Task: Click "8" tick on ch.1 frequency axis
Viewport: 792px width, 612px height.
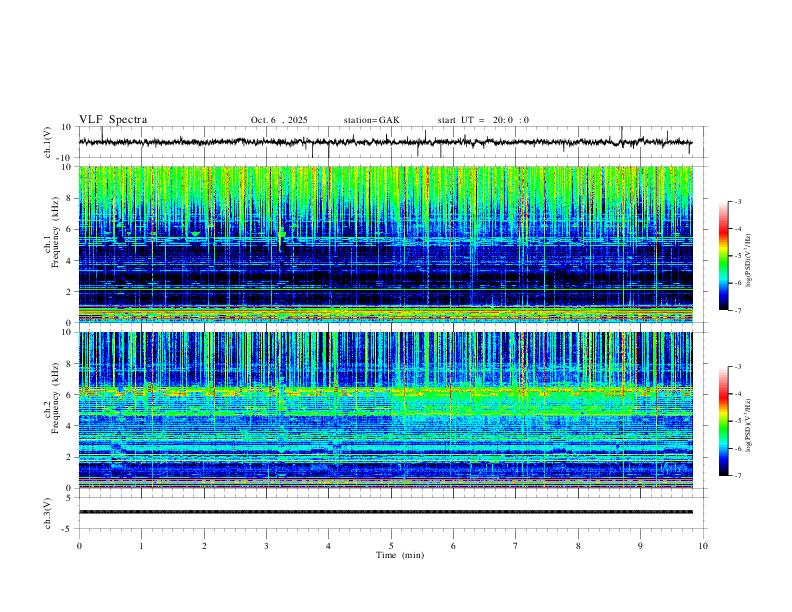Action: (69, 198)
